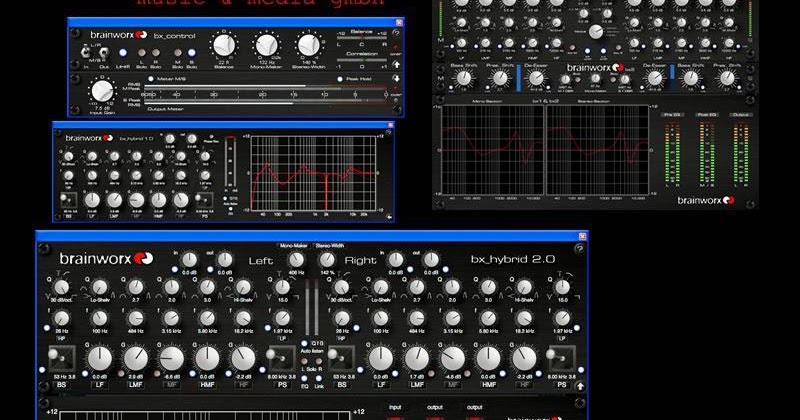Click left LMF gain knob in bx_hybrid 2.0

pos(136,359)
